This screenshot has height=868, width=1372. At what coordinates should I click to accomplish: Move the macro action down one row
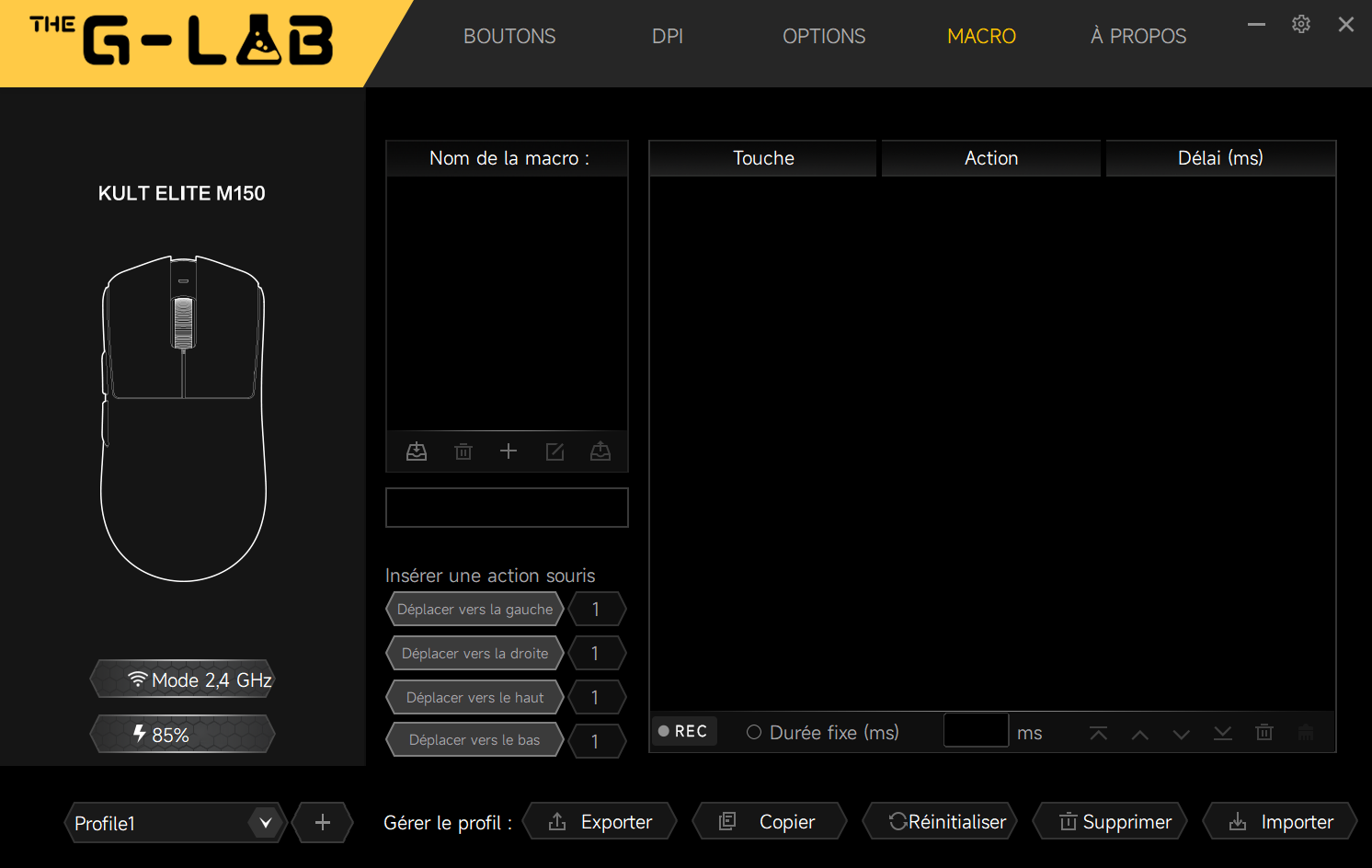(x=1182, y=734)
